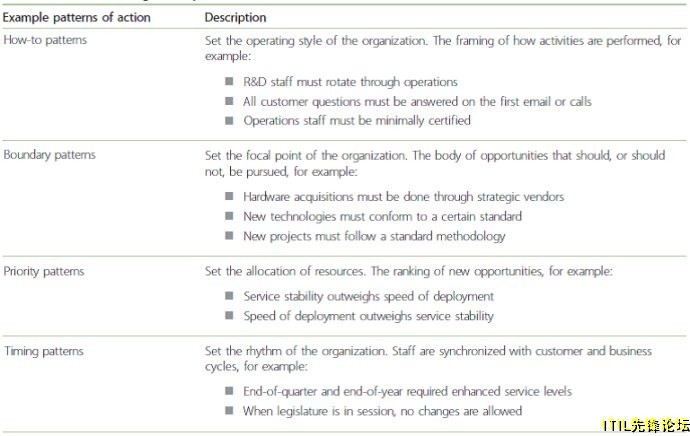This screenshot has width=690, height=436.
Task: Click bullet beside 'When legislature is in session'
Action: pos(229,410)
